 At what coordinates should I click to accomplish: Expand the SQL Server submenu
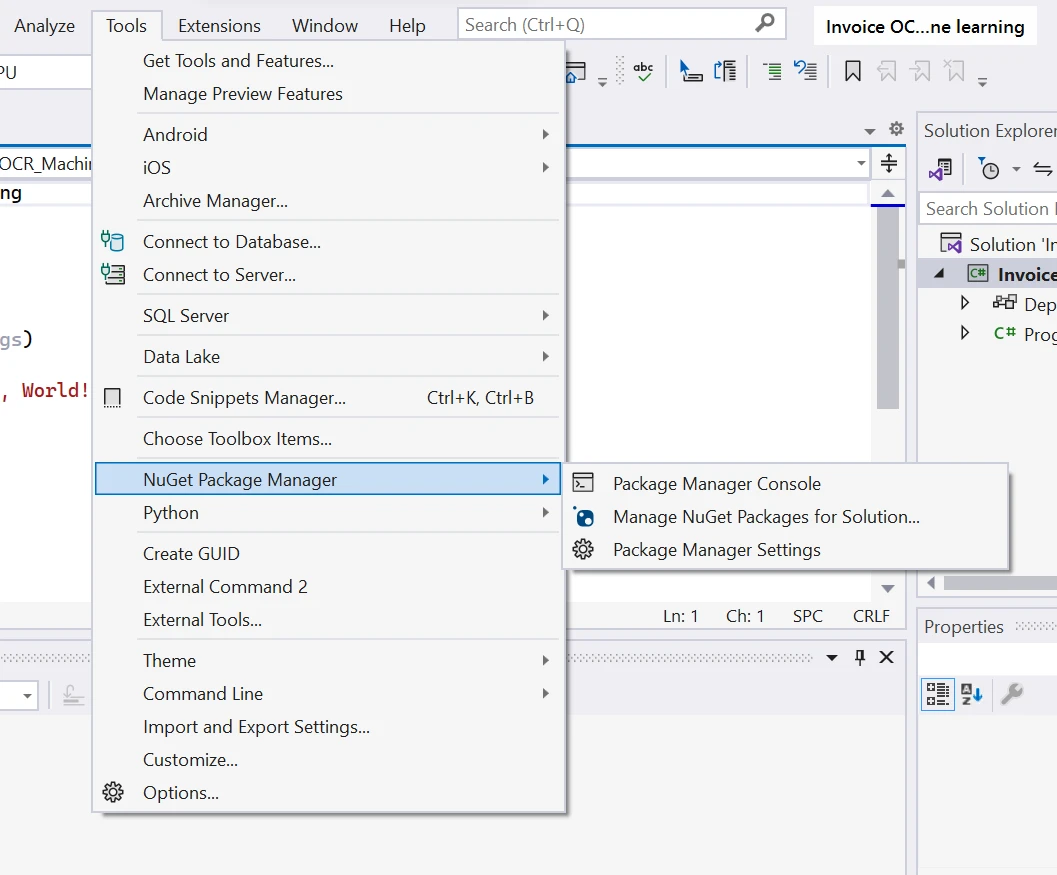click(x=545, y=316)
